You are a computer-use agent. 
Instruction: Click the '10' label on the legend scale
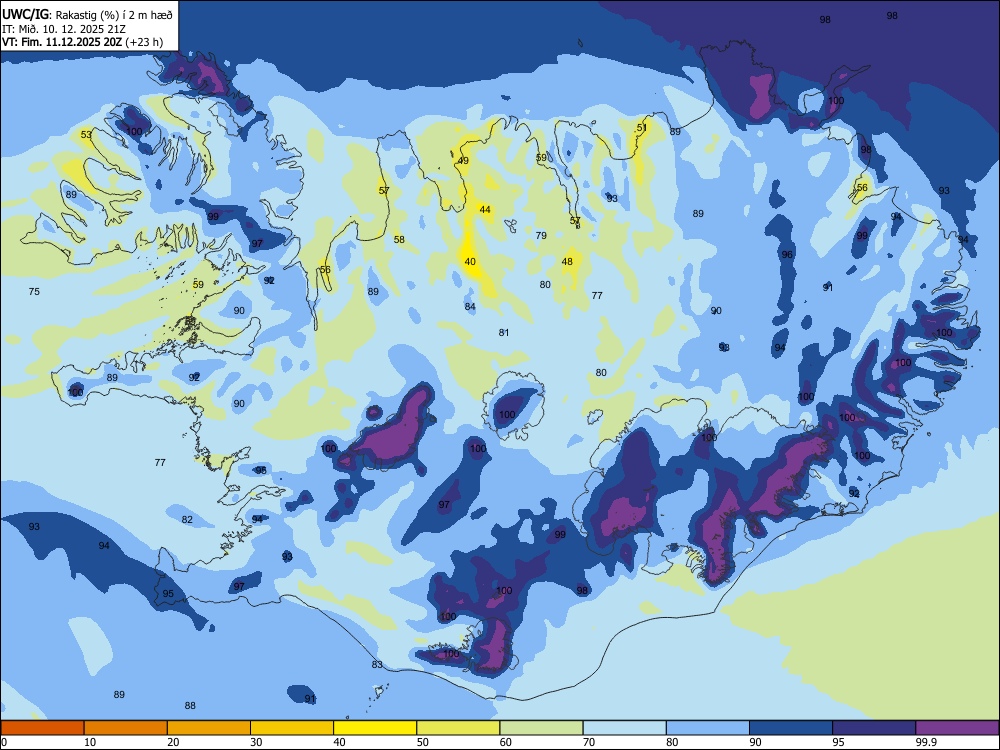point(90,742)
